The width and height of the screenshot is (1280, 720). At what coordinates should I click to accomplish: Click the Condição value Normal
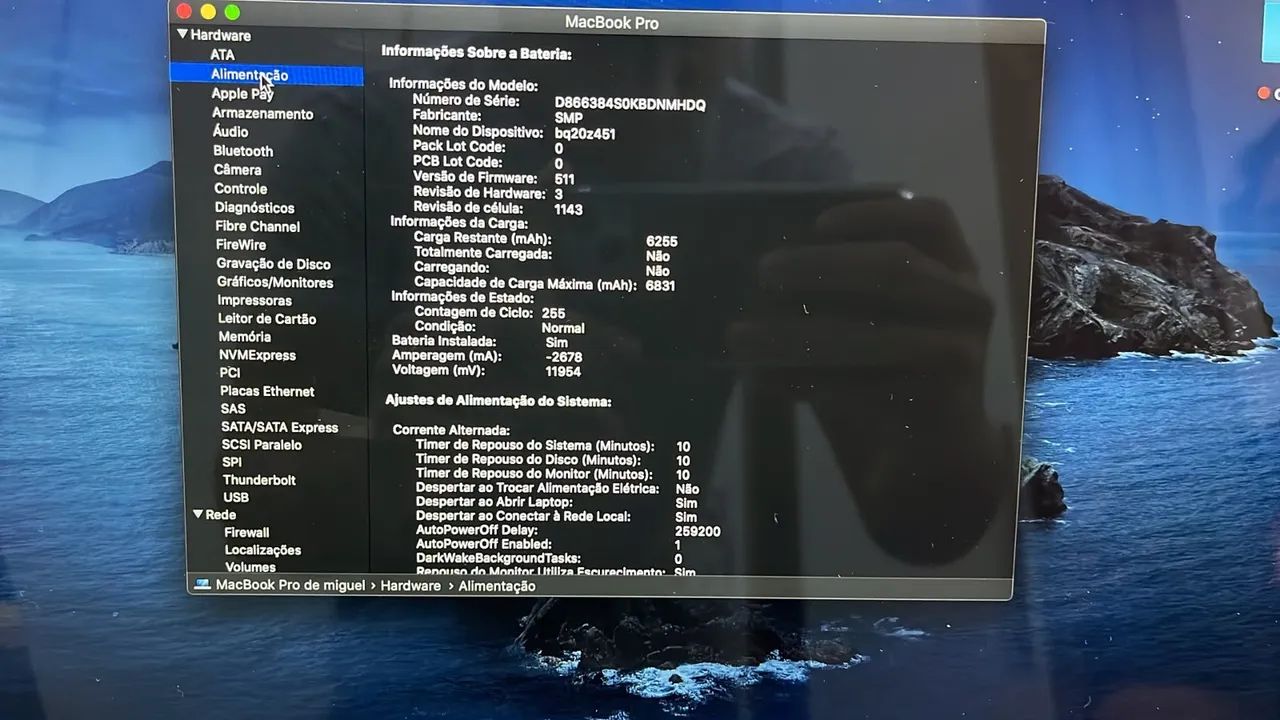coord(563,328)
